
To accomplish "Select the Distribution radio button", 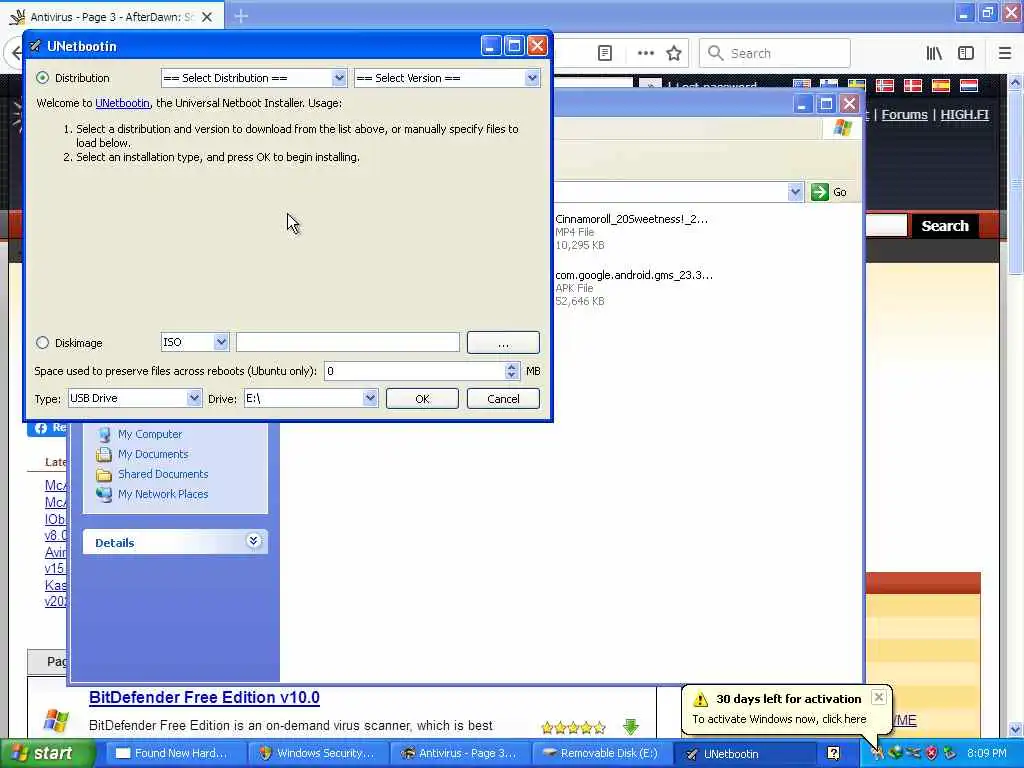I will [x=42, y=78].
